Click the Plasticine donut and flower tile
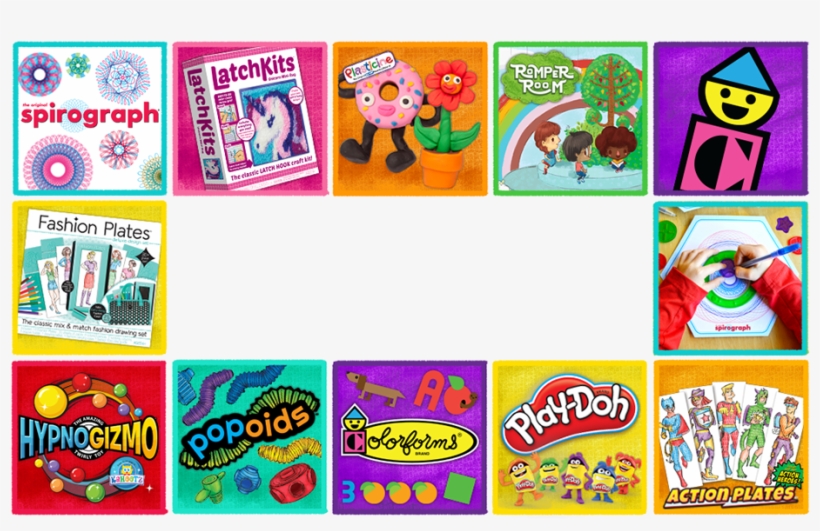This screenshot has width=820, height=531. coord(410,119)
